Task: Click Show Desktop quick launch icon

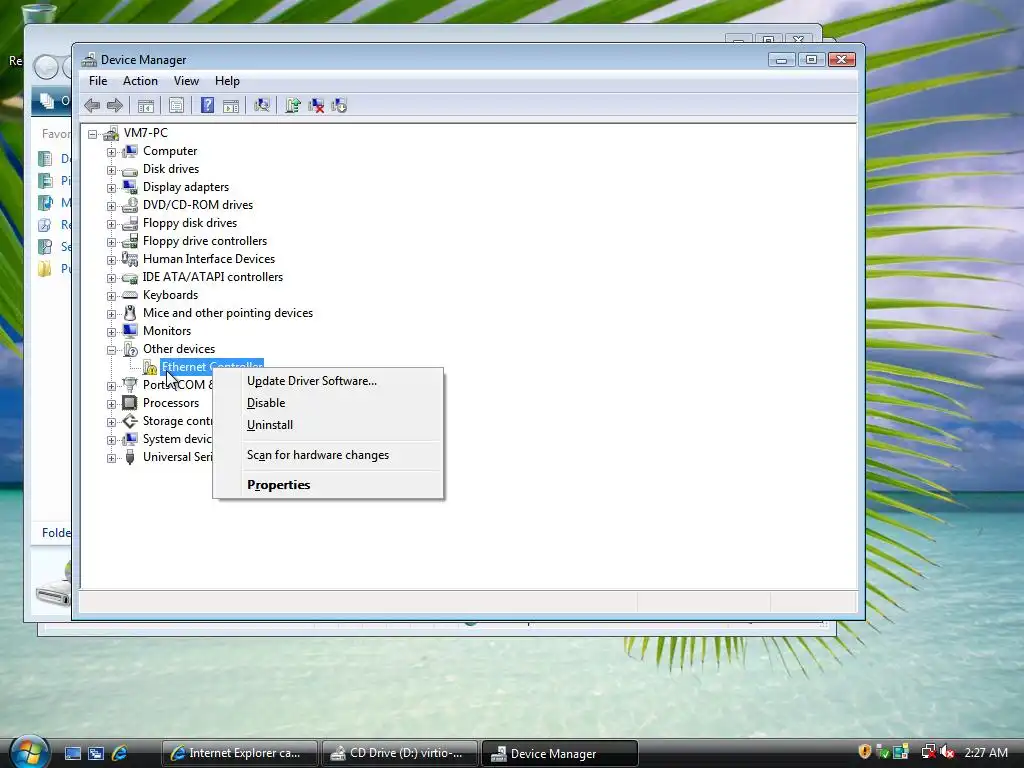Action: pos(73,753)
